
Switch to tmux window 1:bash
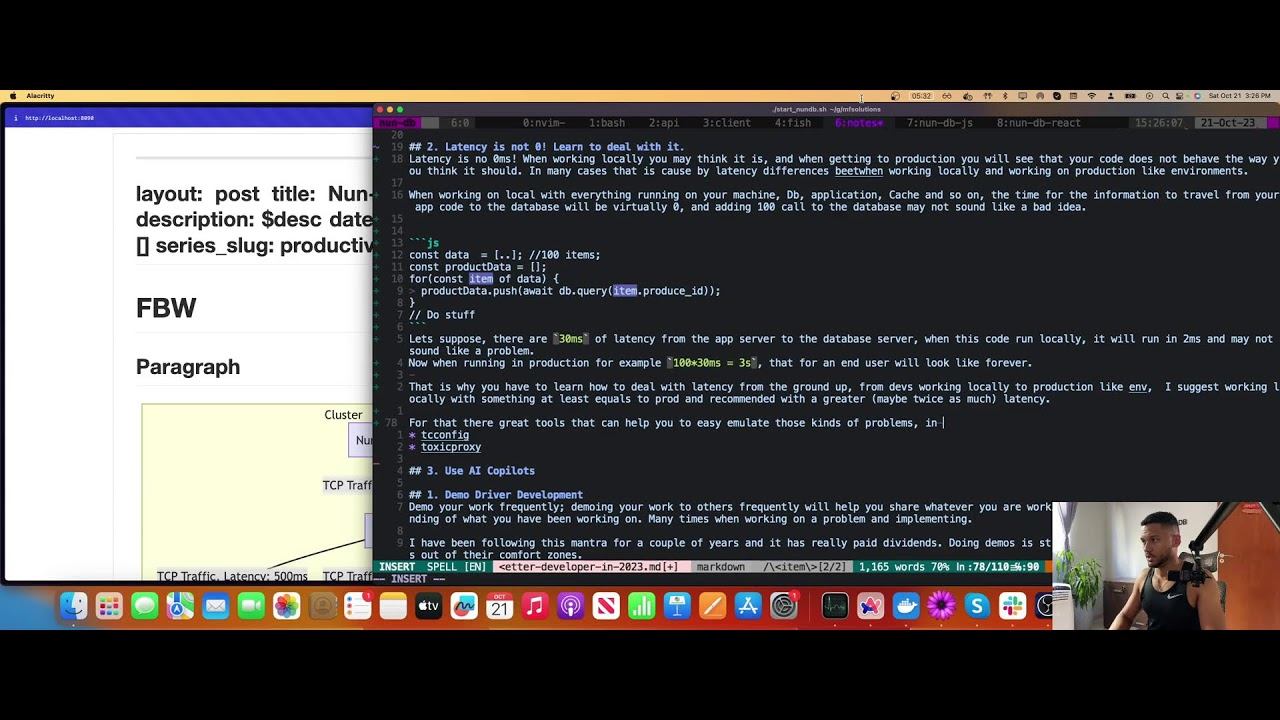click(606, 123)
